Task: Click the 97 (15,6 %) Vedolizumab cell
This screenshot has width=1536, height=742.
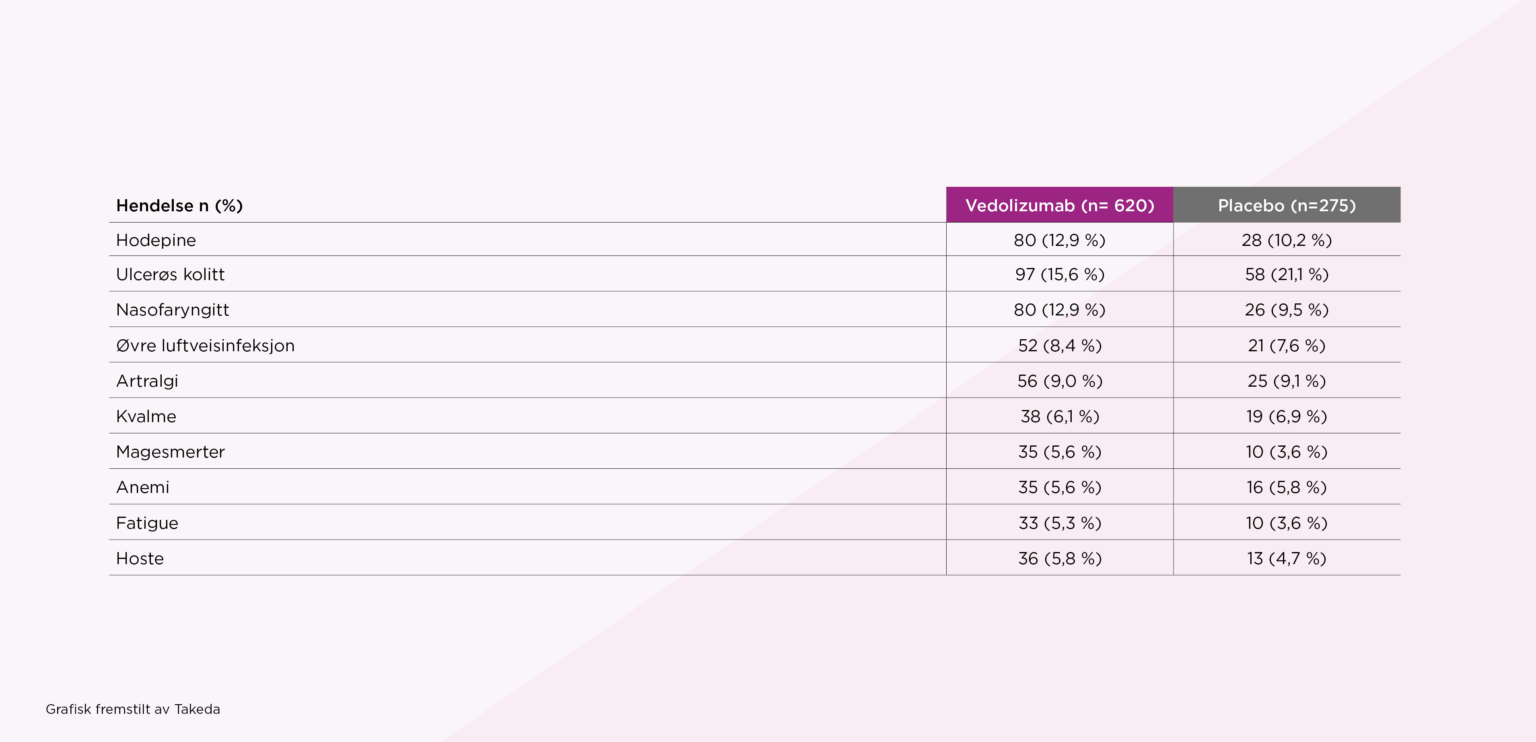Action: [1059, 274]
